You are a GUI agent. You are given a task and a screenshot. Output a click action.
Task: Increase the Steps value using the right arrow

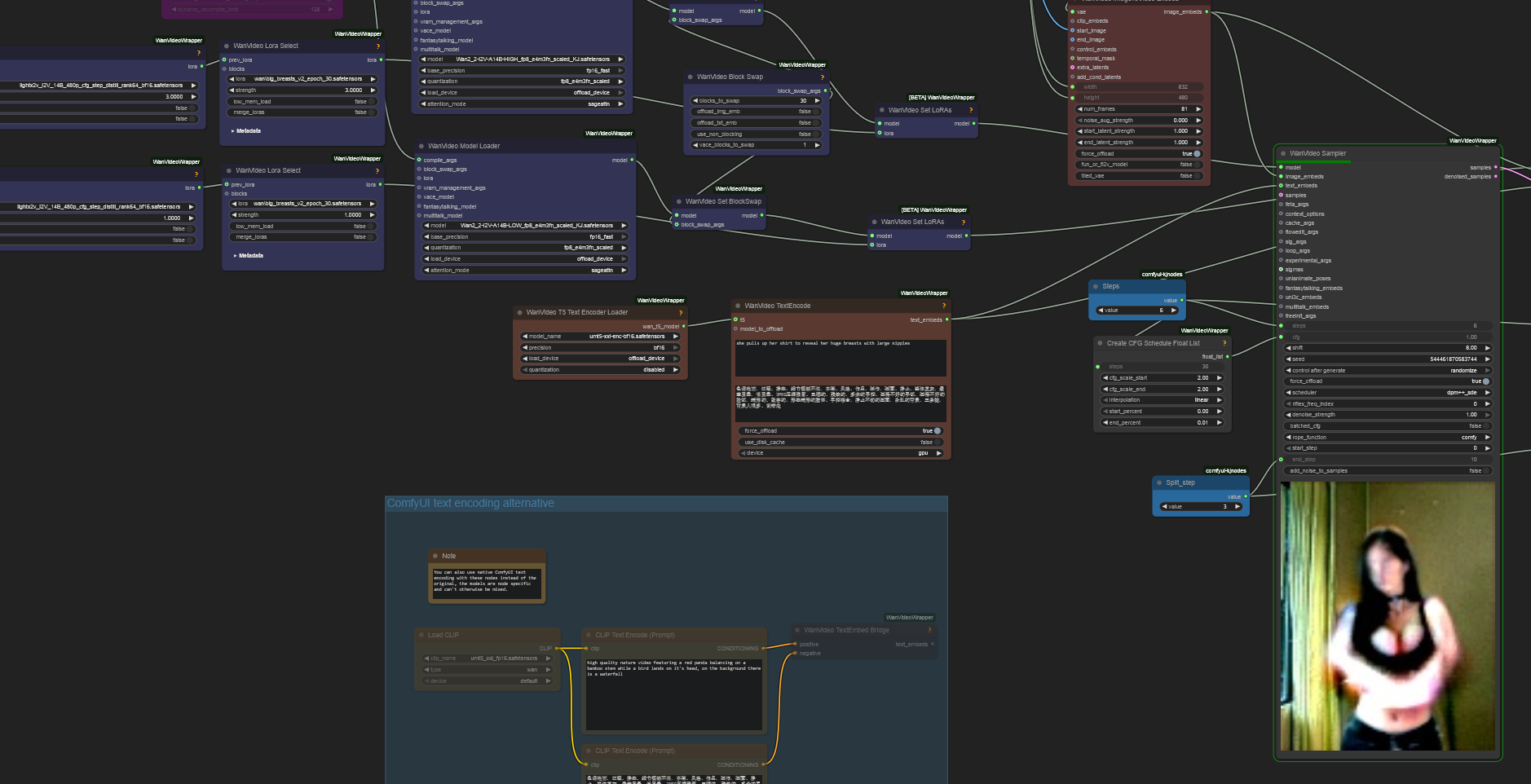coord(1174,311)
